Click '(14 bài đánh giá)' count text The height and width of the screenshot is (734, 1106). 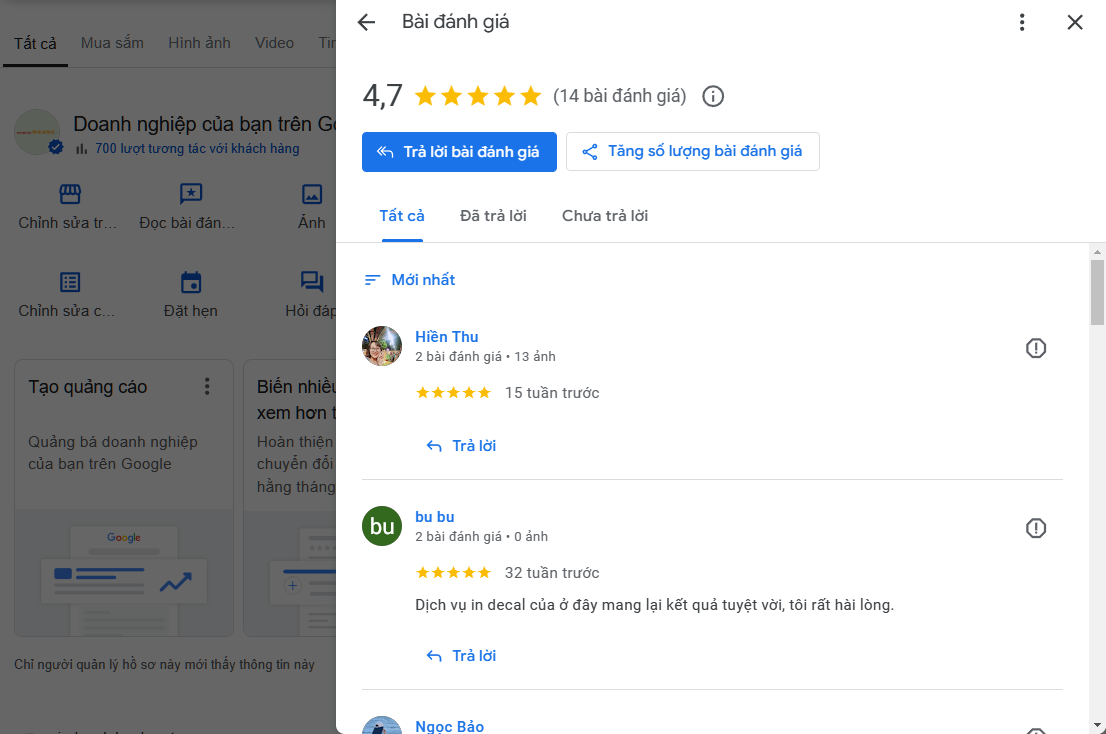(619, 96)
